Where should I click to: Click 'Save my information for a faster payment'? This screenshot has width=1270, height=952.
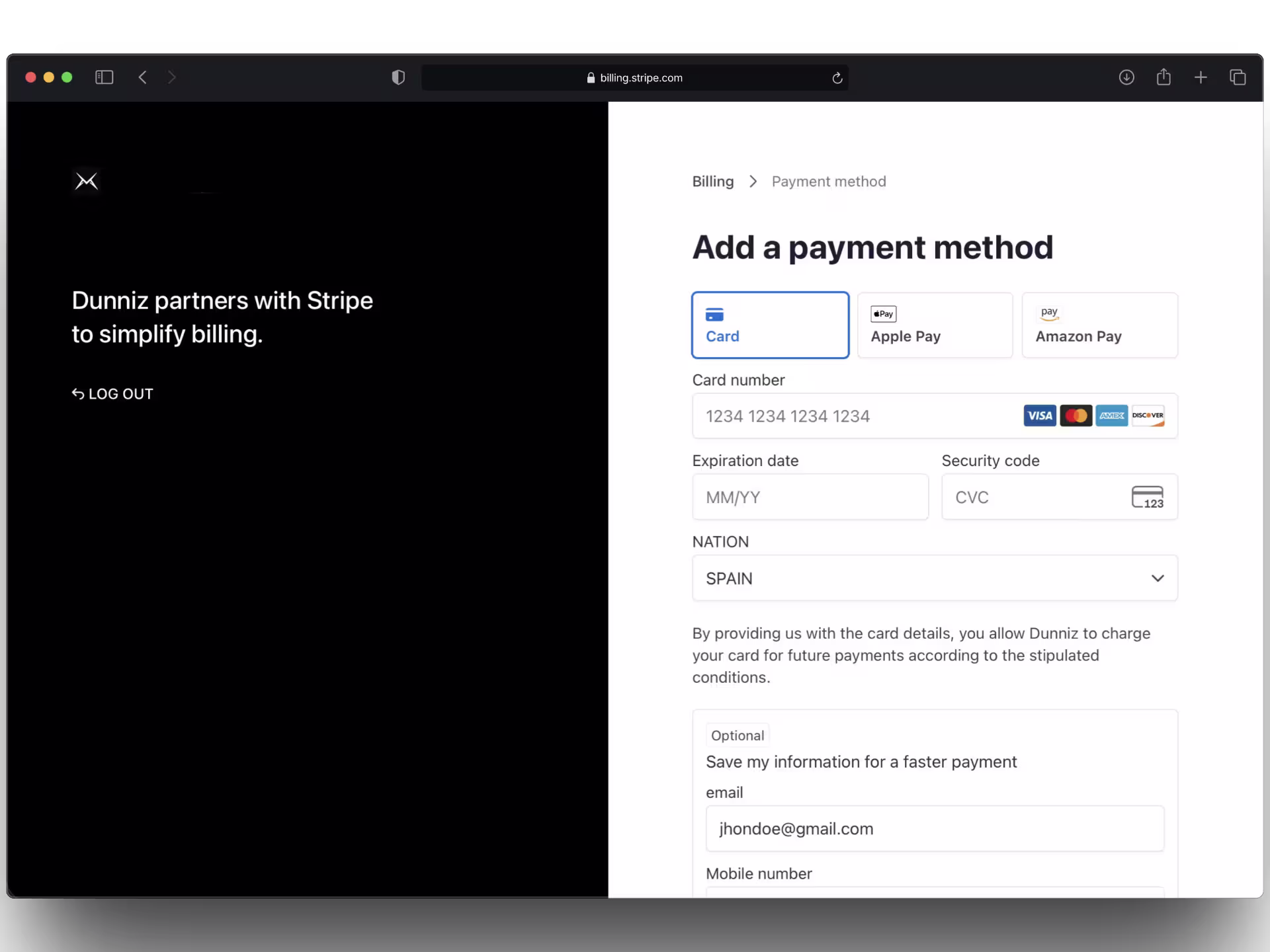coord(861,762)
